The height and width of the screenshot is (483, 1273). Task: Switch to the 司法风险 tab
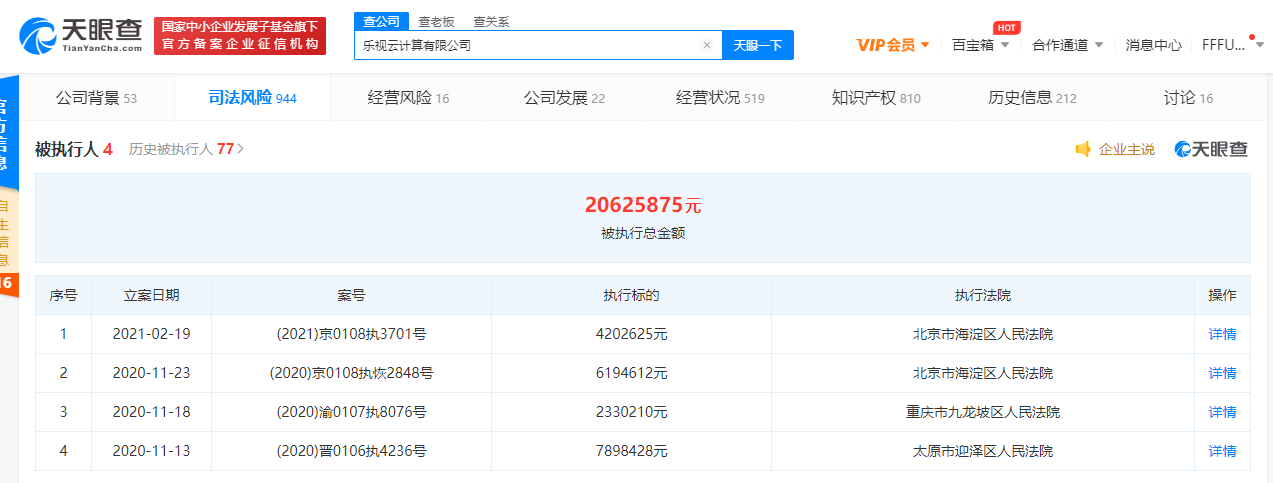tap(252, 98)
